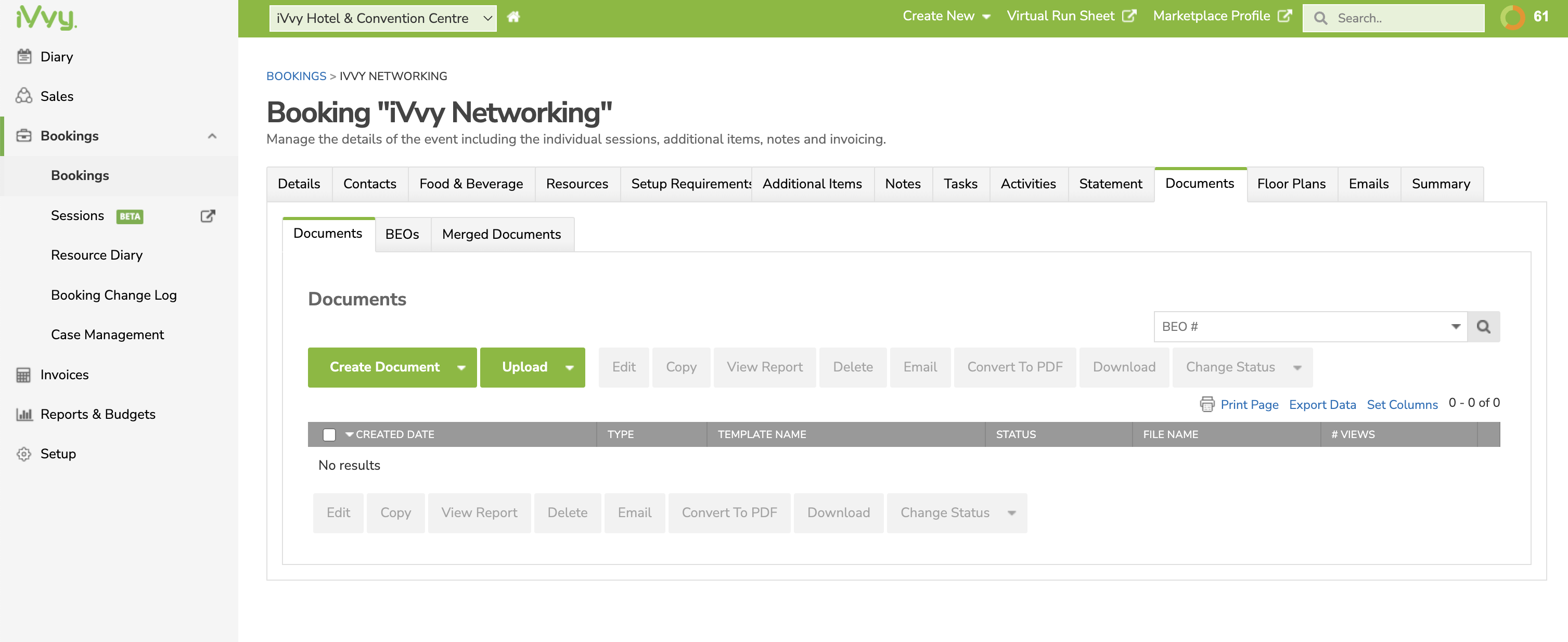Open the venue selector dropdown
This screenshot has width=1568, height=642.
pyautogui.click(x=383, y=18)
